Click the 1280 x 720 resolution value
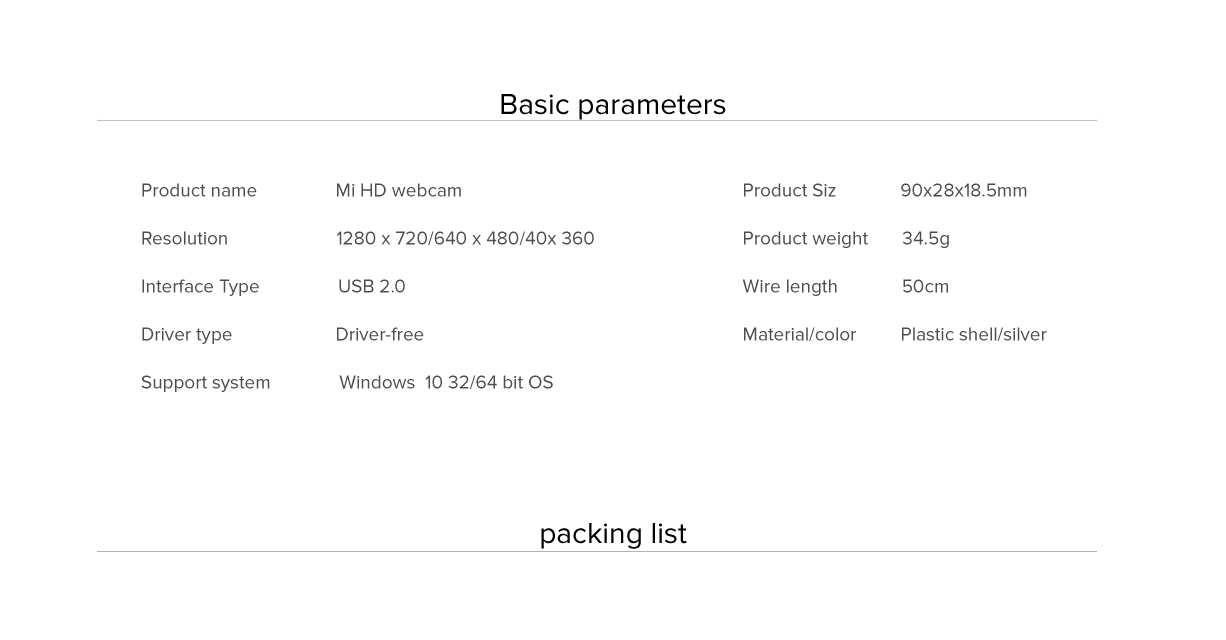1226x640 pixels. point(465,239)
